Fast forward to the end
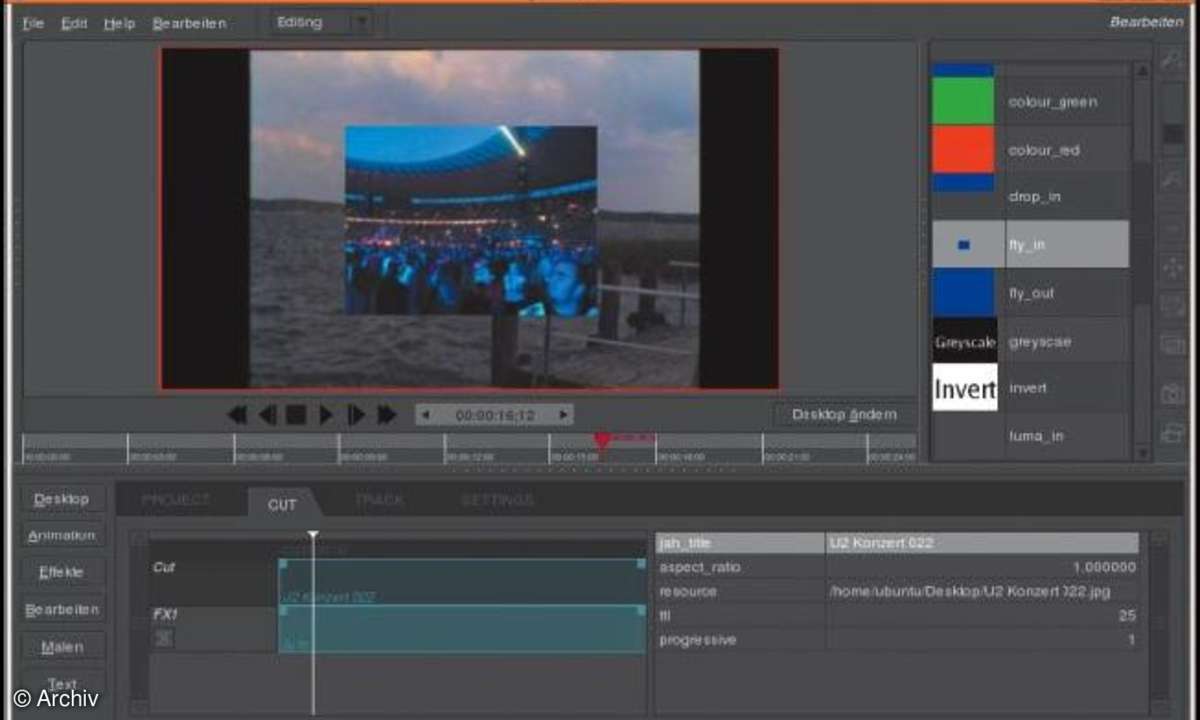 (x=387, y=415)
